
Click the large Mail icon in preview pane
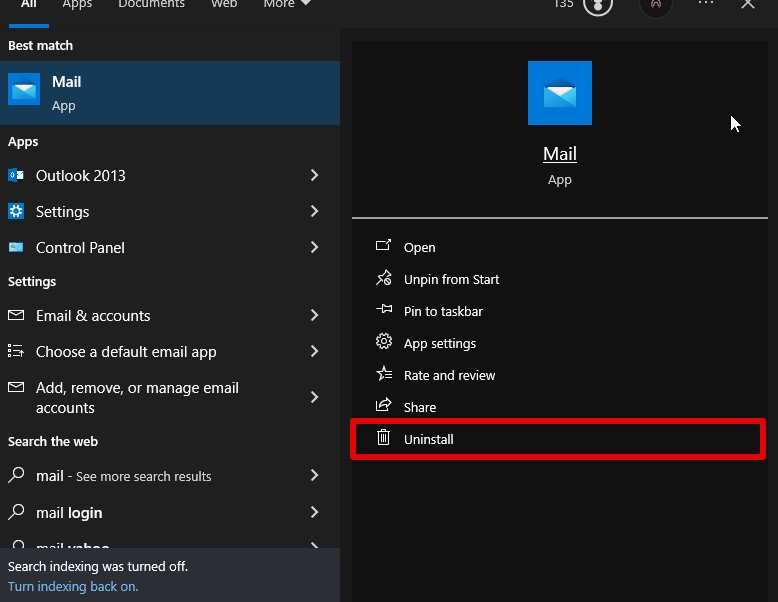click(559, 93)
